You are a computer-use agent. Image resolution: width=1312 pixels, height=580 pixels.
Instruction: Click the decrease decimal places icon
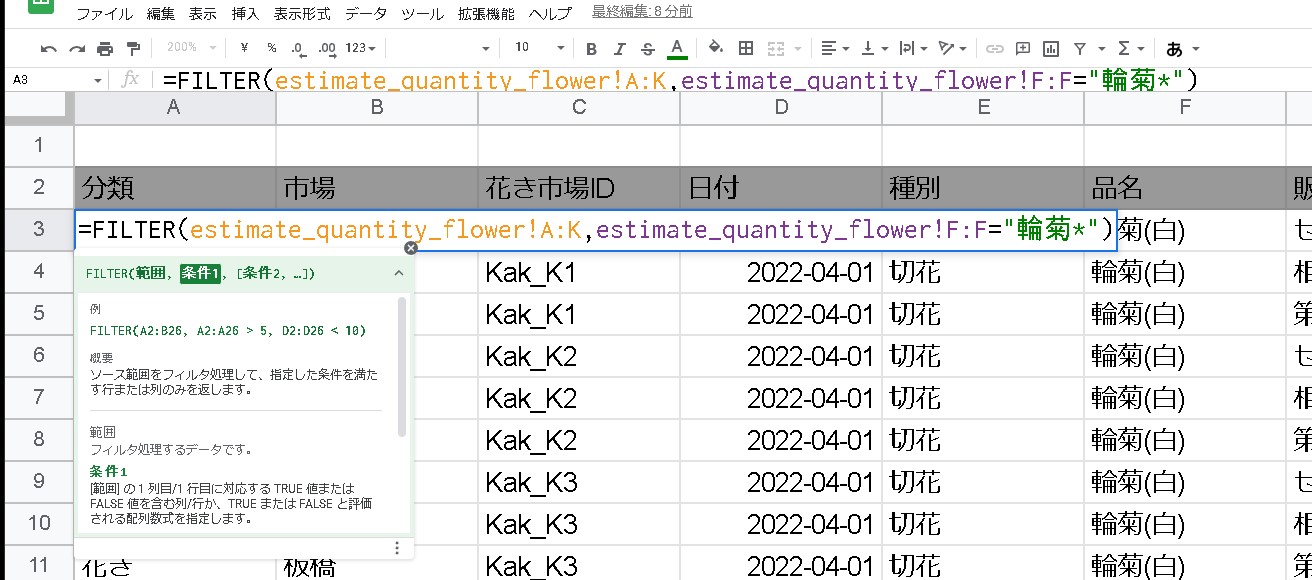pyautogui.click(x=299, y=47)
